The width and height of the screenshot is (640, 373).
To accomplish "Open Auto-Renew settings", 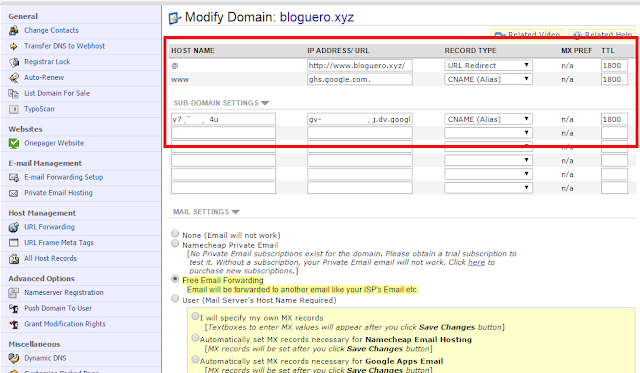I will [44, 78].
